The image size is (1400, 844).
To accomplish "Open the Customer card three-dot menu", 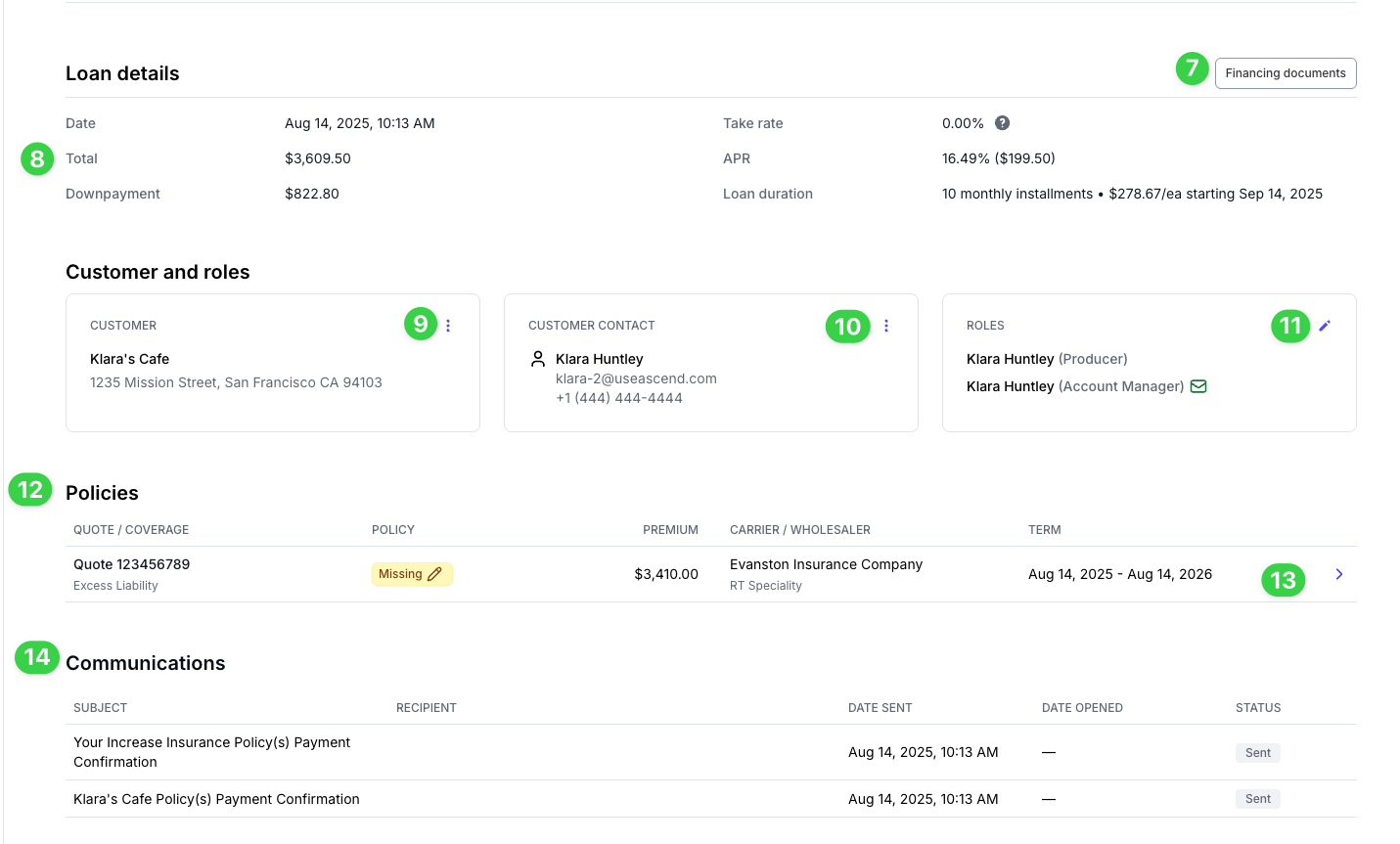I will (x=448, y=326).
